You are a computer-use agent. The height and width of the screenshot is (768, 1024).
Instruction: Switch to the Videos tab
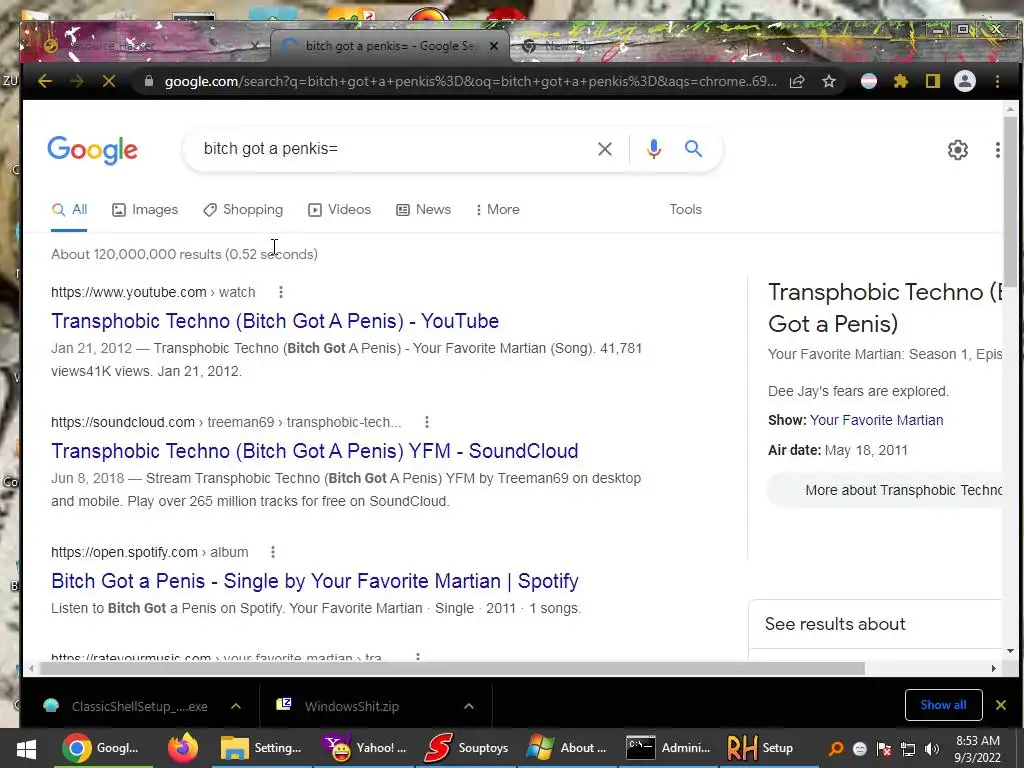pyautogui.click(x=340, y=210)
